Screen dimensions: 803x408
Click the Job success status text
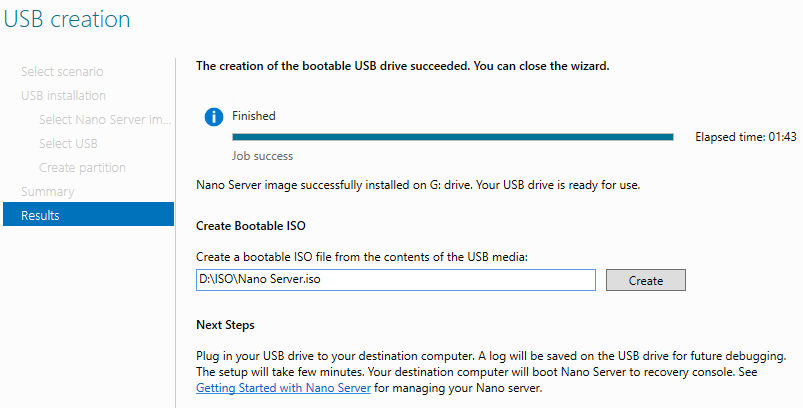262,156
